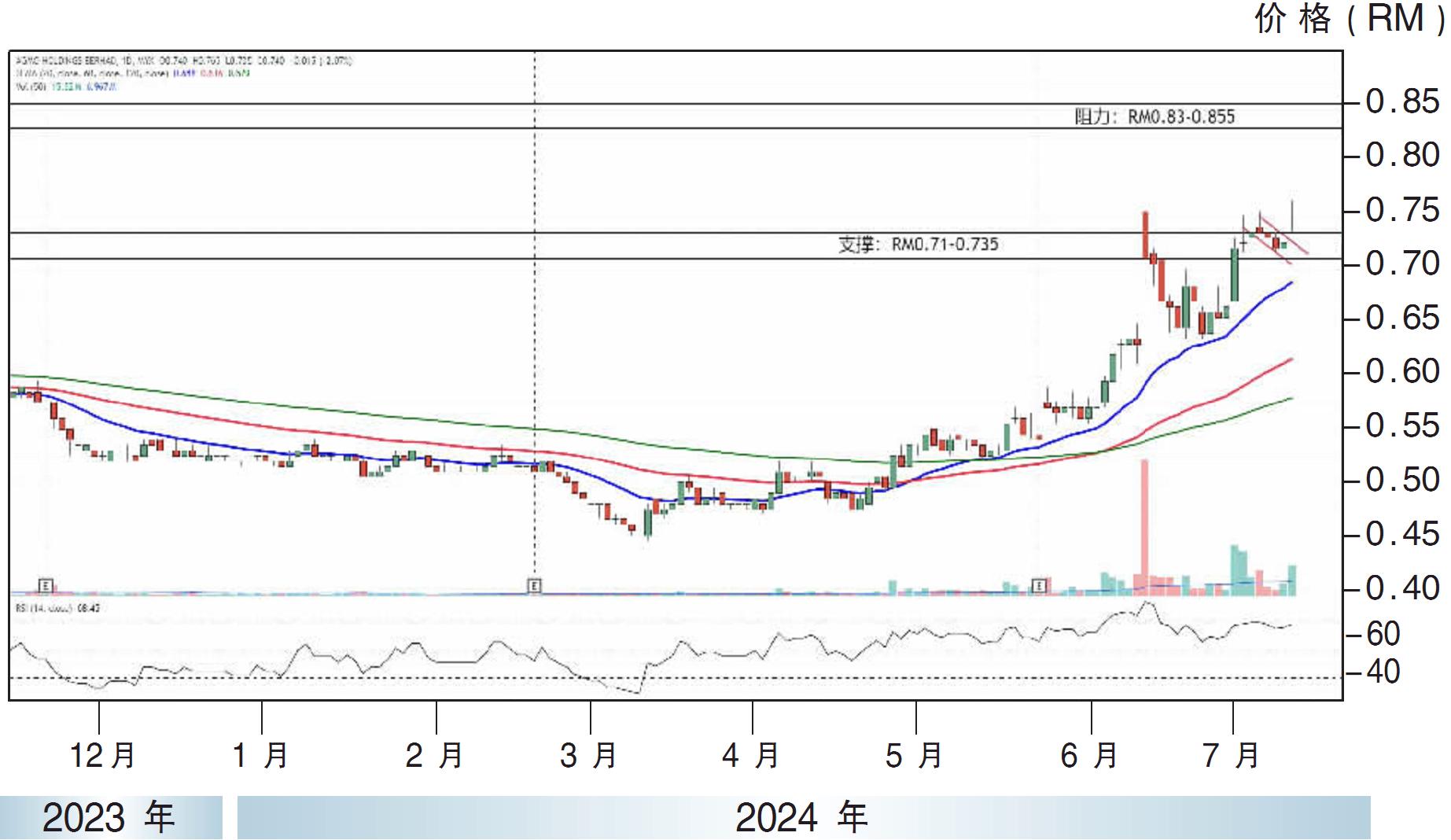This screenshot has height=840, width=1451.
Task: Click the tall green volume bar at start of July
Action: point(1234,569)
